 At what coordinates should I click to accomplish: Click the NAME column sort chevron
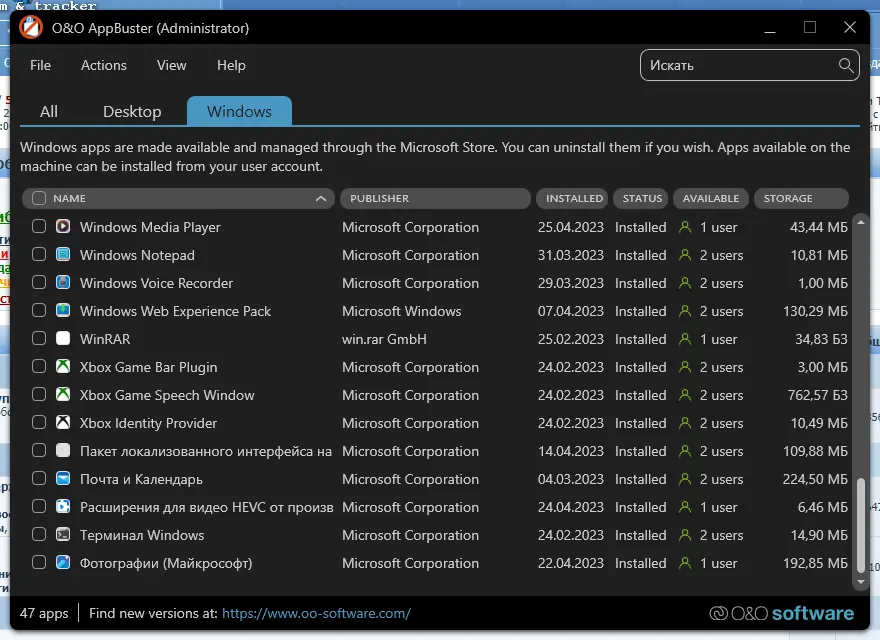(321, 198)
